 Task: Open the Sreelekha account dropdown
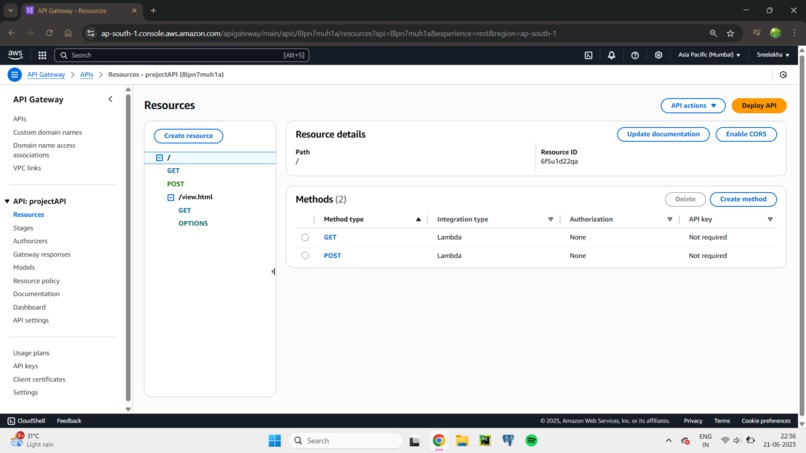773,55
